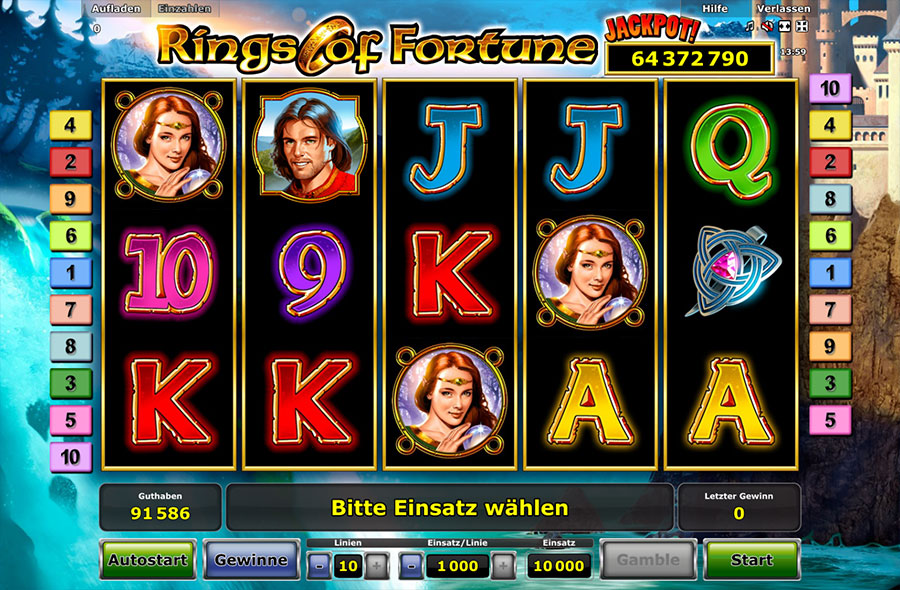The width and height of the screenshot is (900, 590).
Task: Open the Einzahlen tab
Action: click(185, 9)
